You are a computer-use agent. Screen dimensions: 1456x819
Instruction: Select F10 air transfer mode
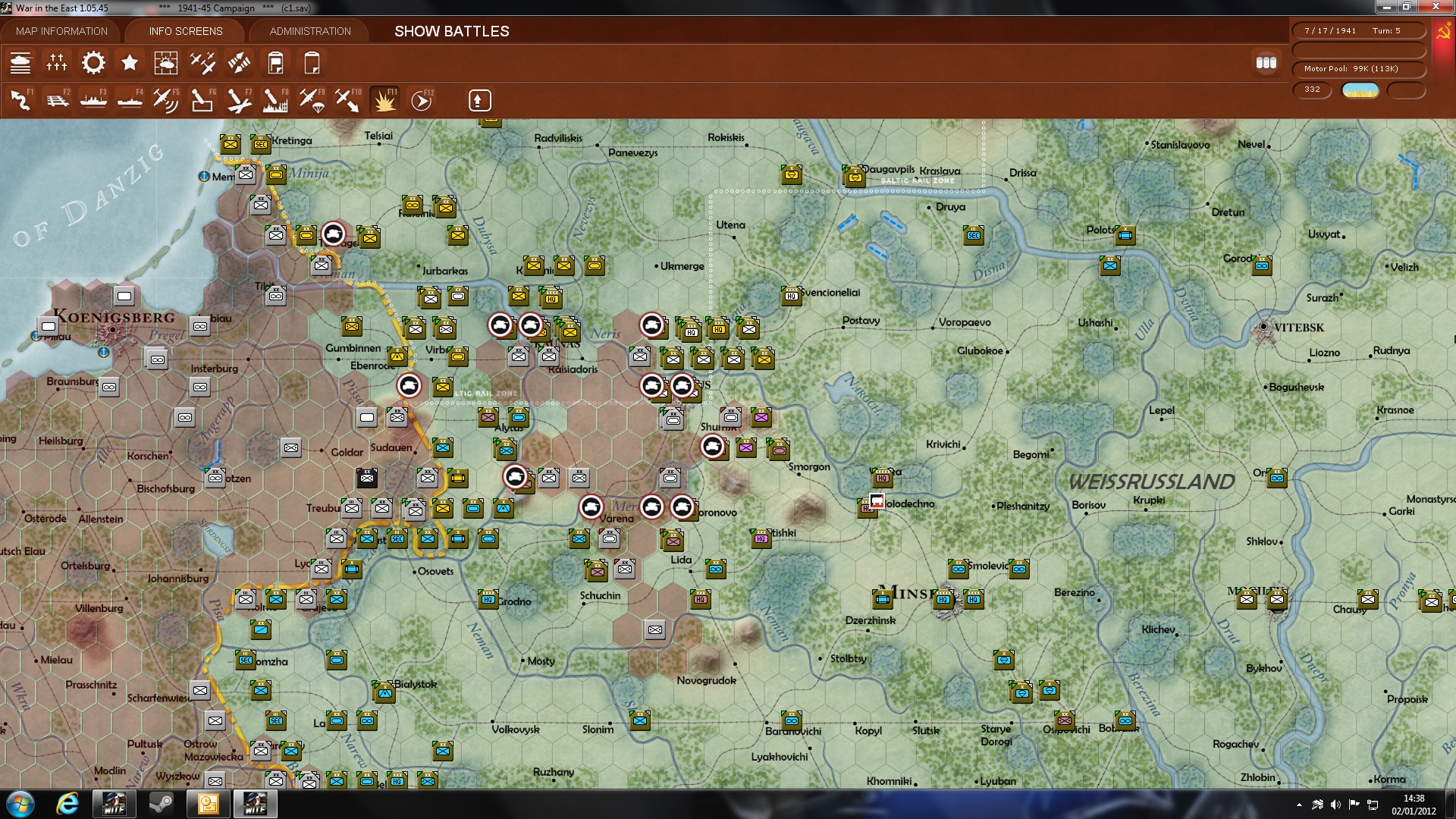pos(348,100)
